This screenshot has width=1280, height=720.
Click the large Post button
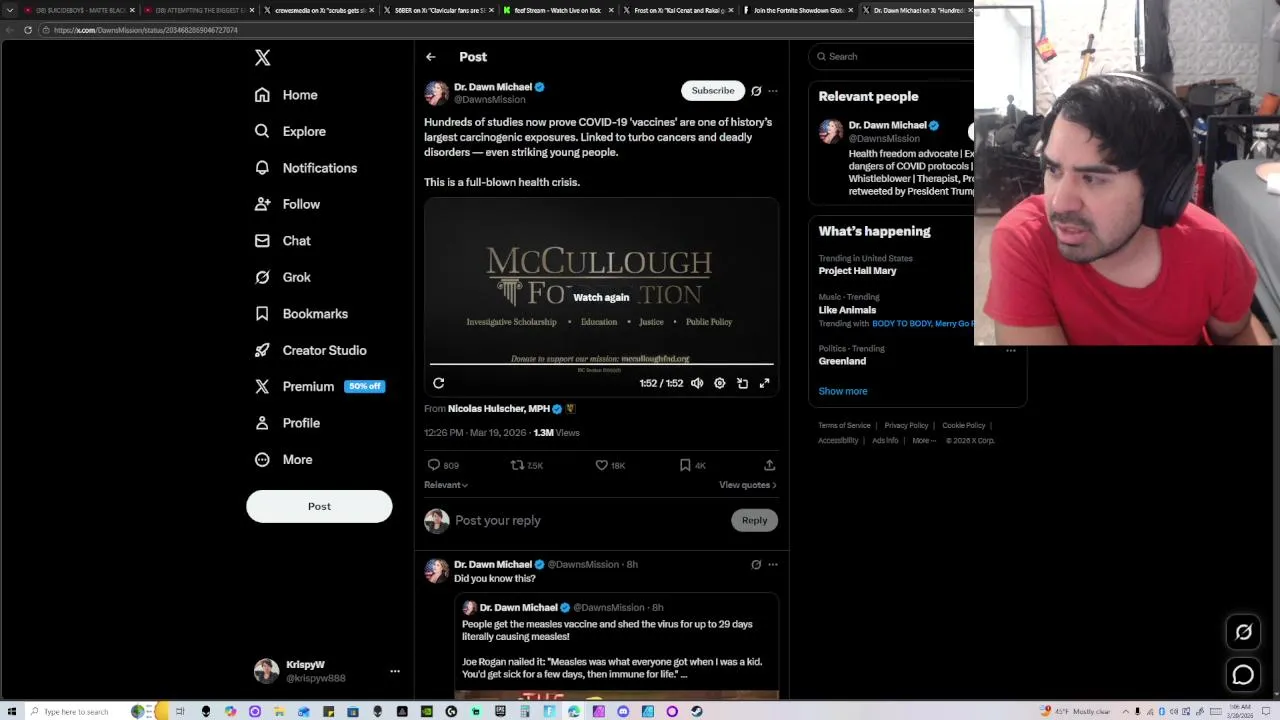pyautogui.click(x=319, y=506)
